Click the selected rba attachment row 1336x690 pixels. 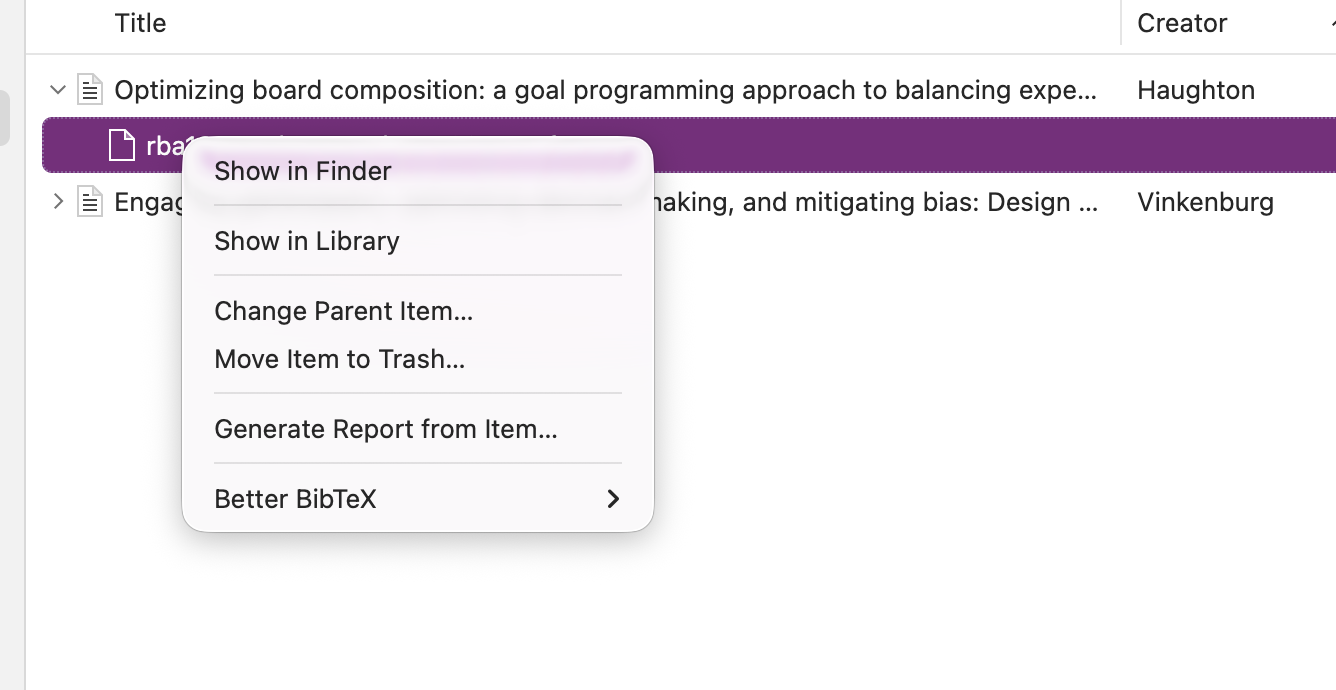(689, 146)
